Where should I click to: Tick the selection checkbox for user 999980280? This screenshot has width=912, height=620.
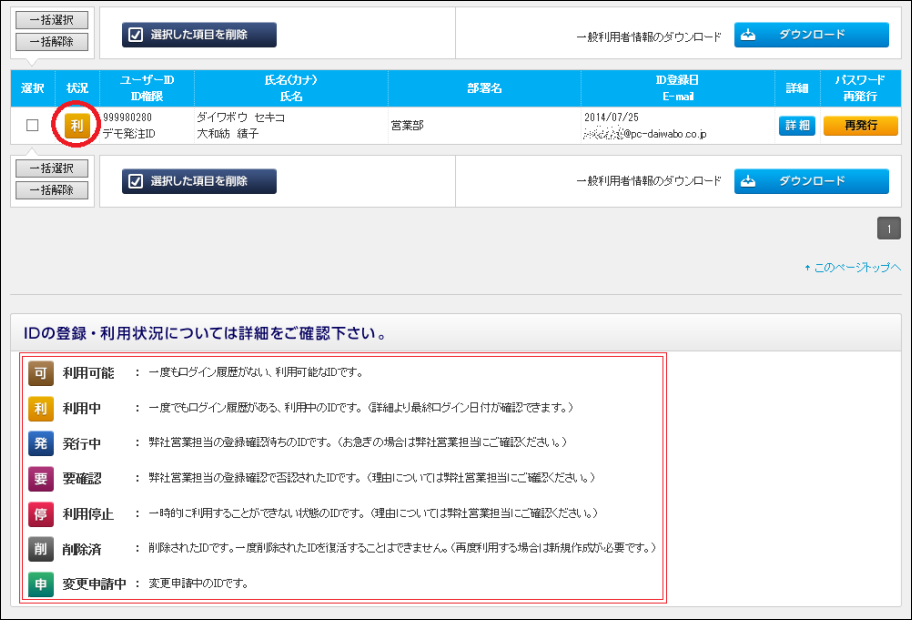[32, 125]
